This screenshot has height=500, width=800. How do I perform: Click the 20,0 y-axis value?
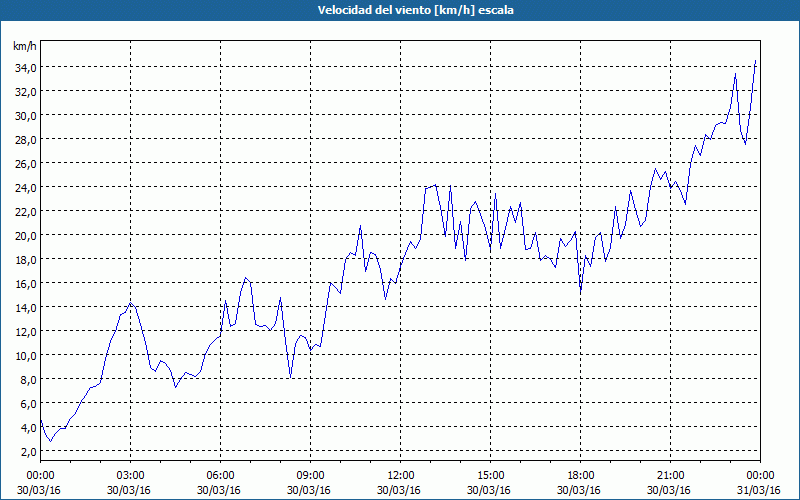pos(24,235)
